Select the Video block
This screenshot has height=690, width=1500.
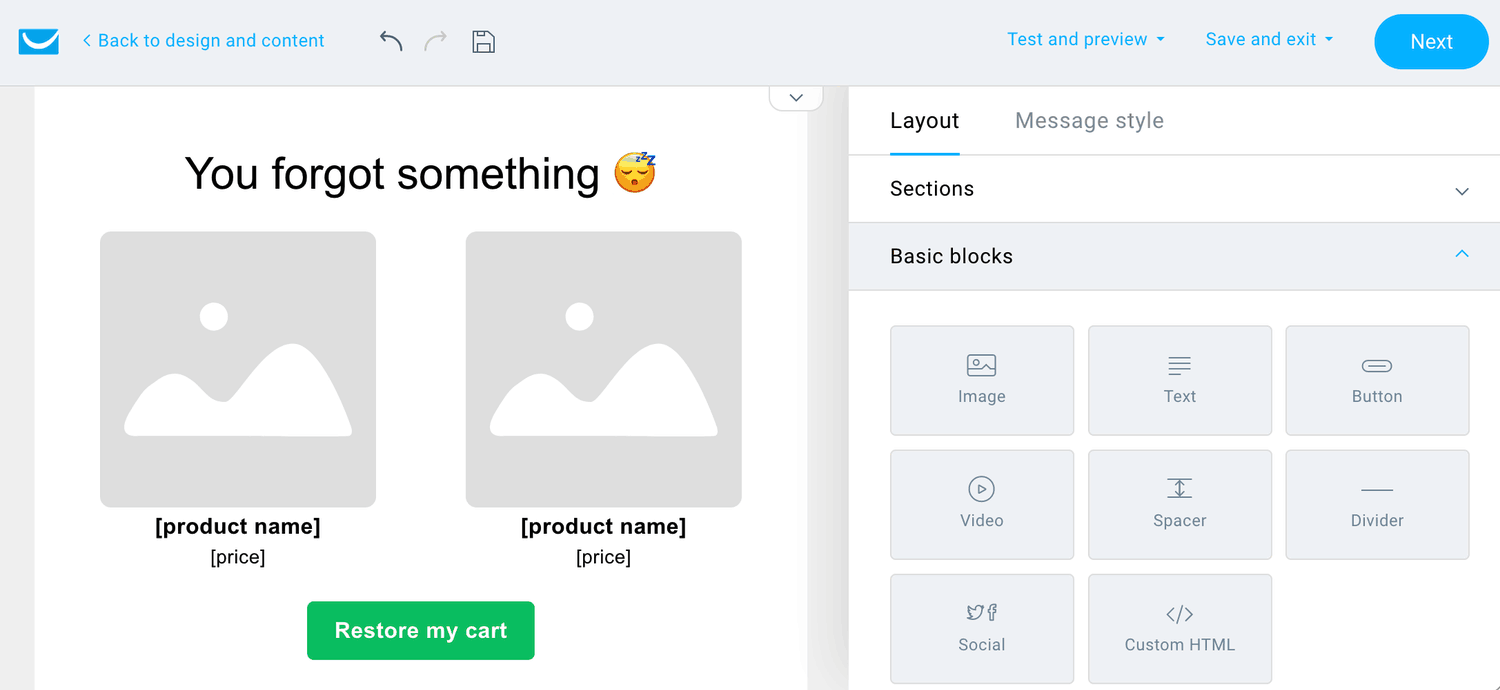point(982,504)
